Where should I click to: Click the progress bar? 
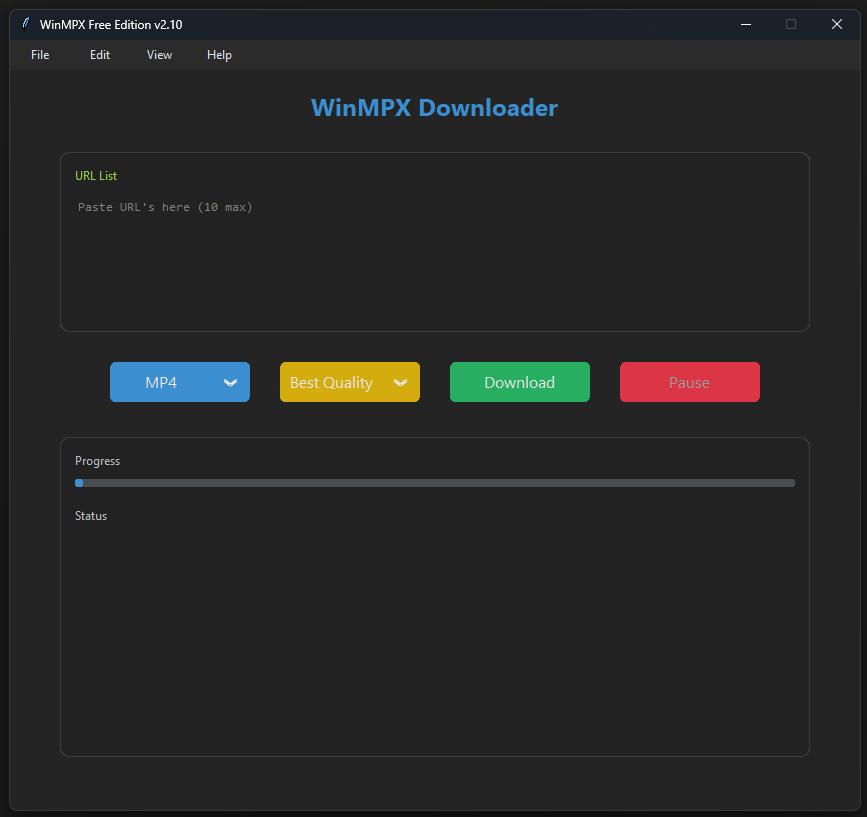coord(435,483)
